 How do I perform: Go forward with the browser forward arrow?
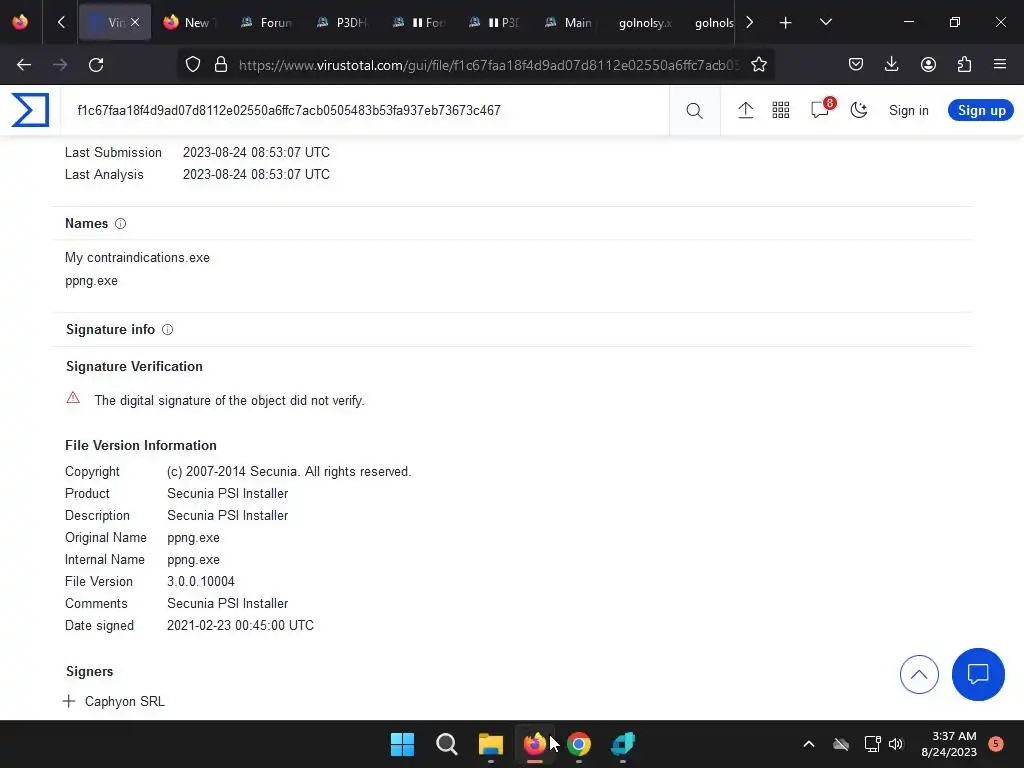(x=60, y=65)
